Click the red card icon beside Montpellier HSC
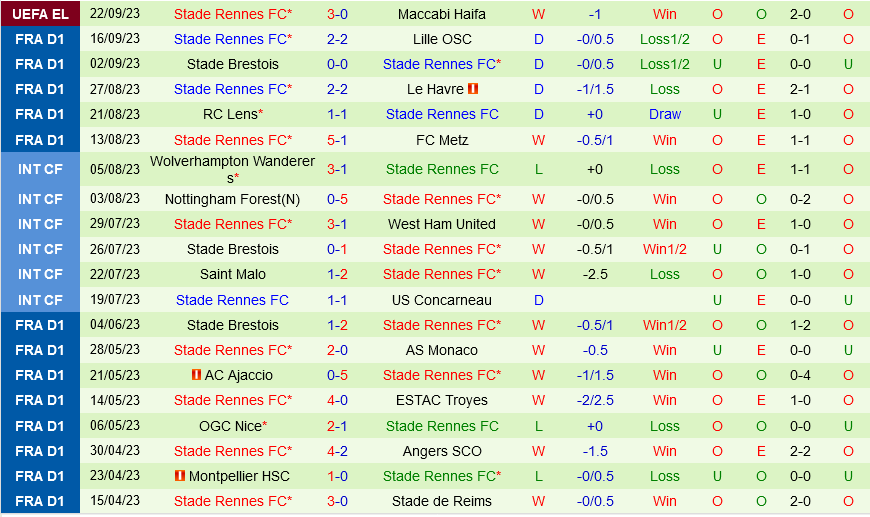 [x=180, y=476]
